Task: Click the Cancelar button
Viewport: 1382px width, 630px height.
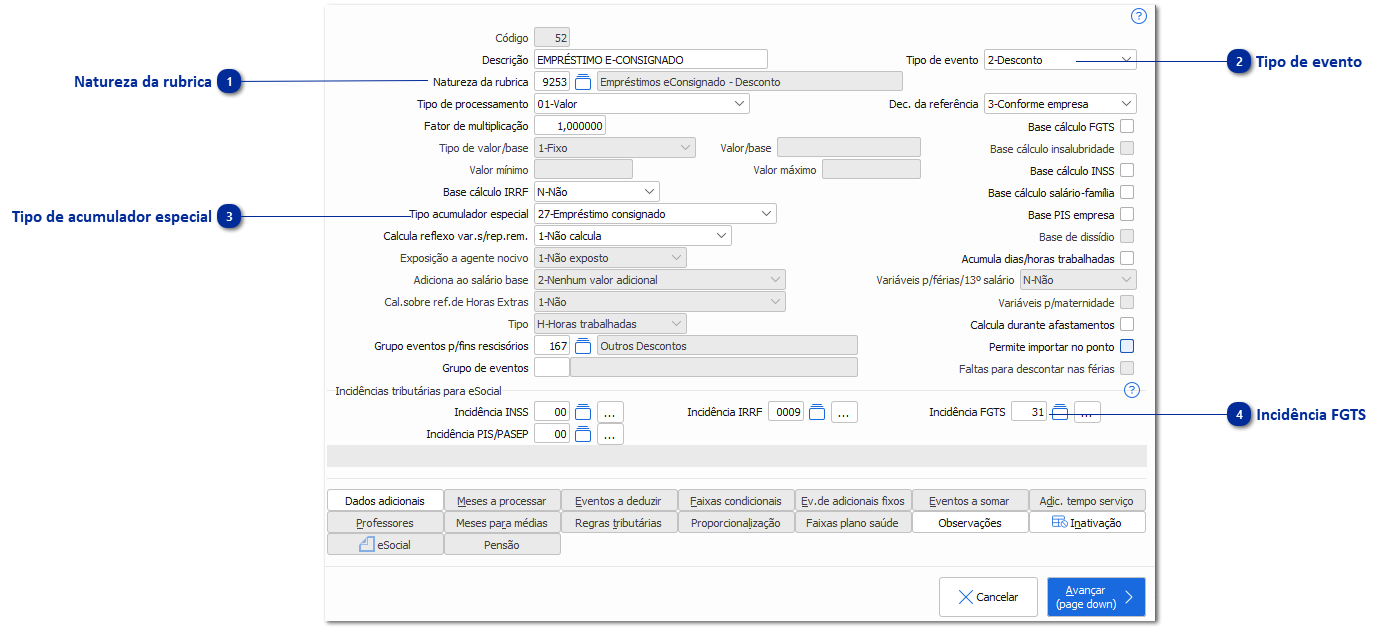Action: (x=988, y=597)
